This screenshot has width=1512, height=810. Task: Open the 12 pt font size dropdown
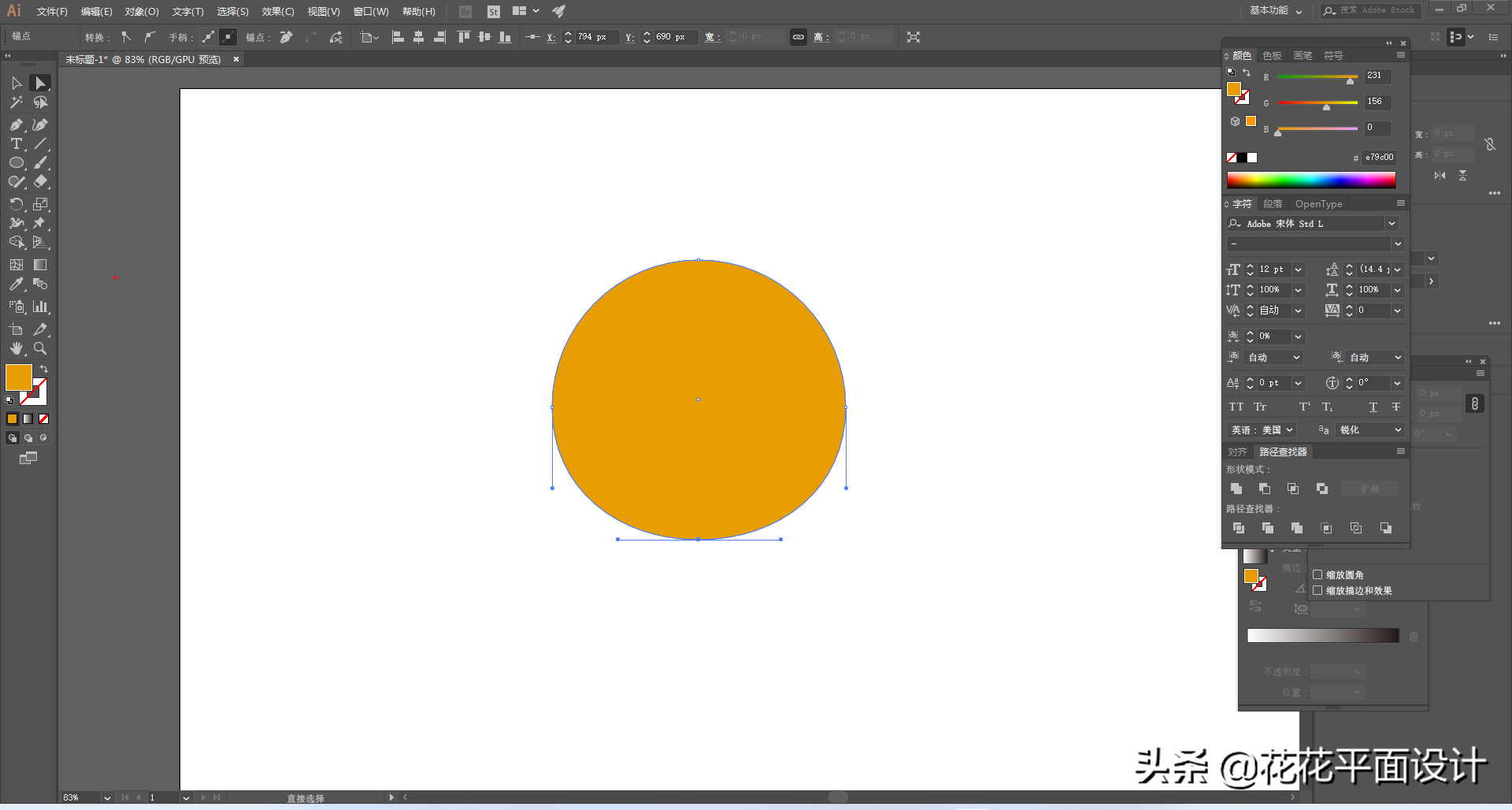click(1298, 269)
